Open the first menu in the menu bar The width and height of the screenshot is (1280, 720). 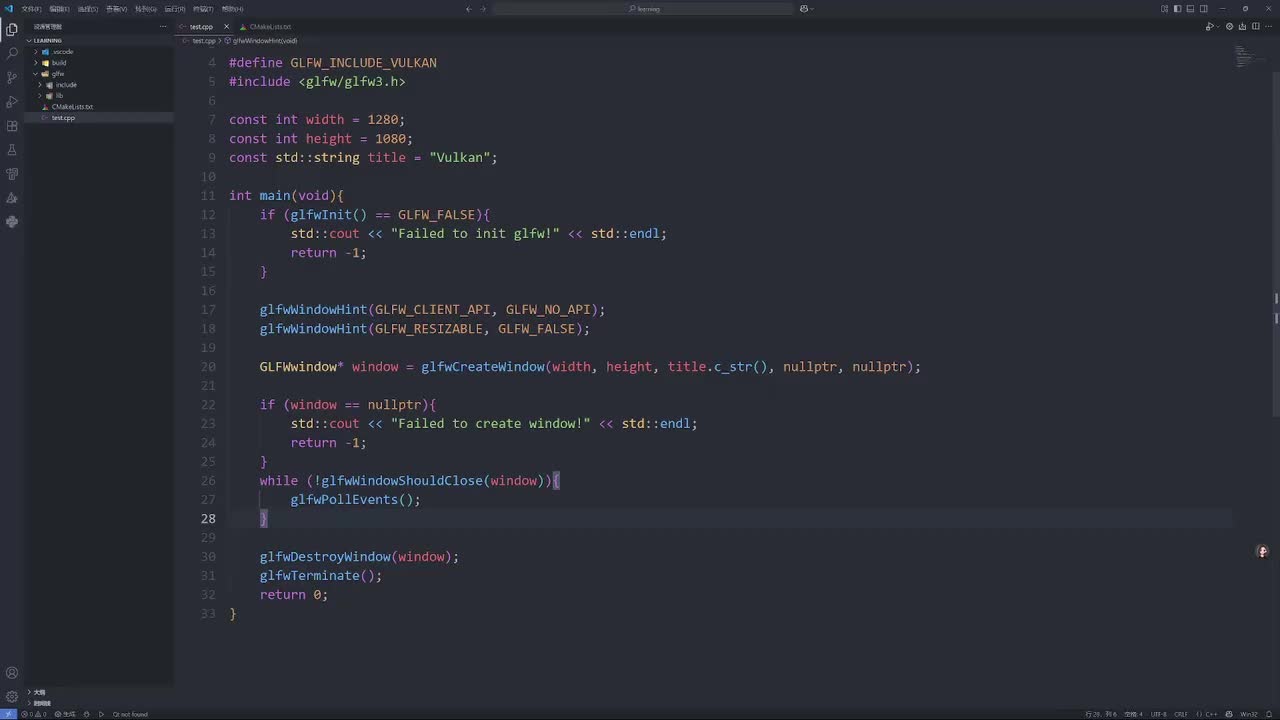31,9
